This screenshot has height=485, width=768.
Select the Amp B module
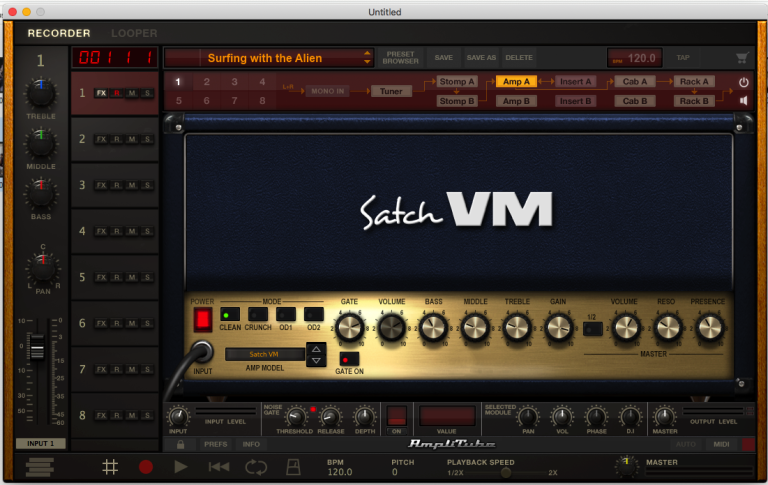coord(516,101)
